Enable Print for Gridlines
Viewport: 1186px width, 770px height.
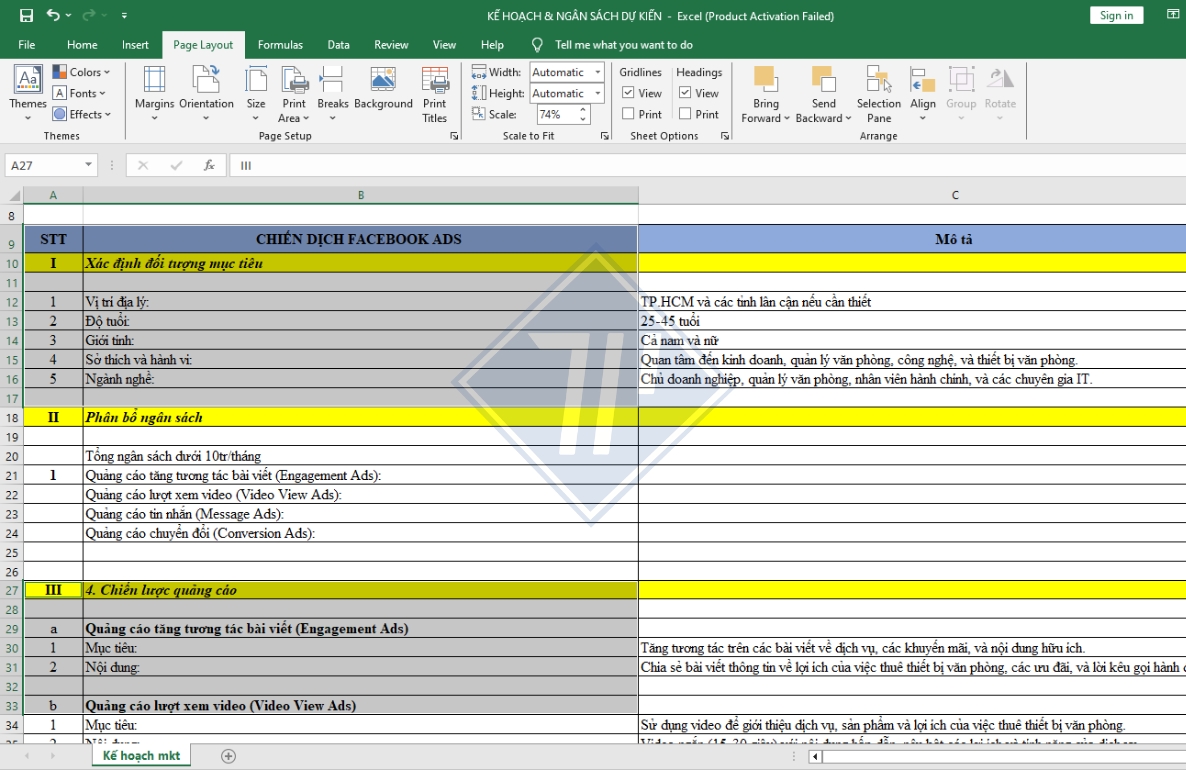tap(627, 112)
